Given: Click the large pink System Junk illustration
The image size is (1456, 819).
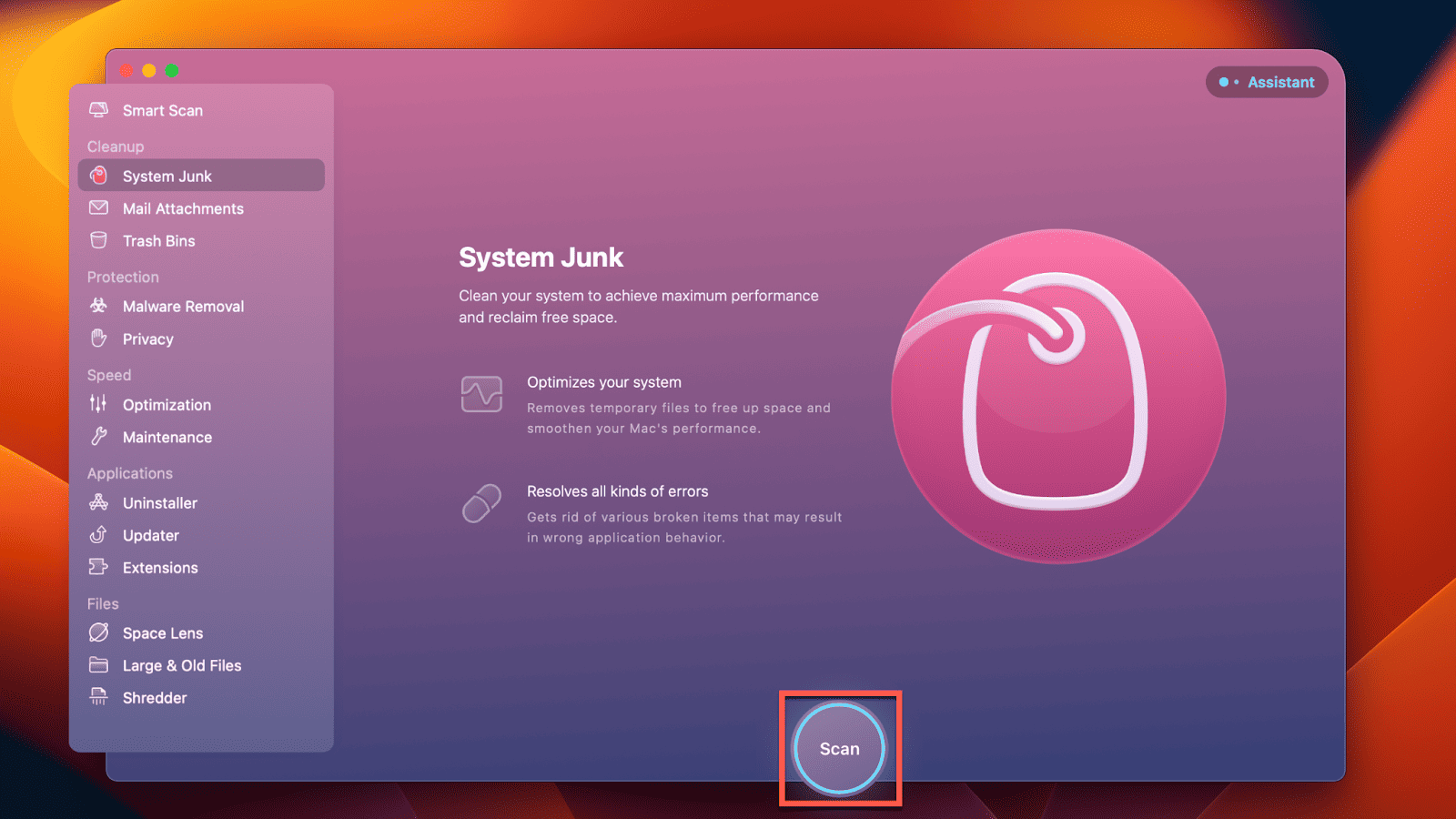Looking at the screenshot, I should click(1058, 396).
